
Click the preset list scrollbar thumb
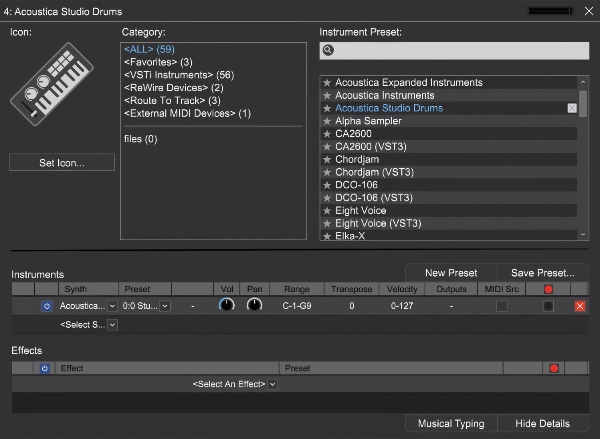[583, 103]
